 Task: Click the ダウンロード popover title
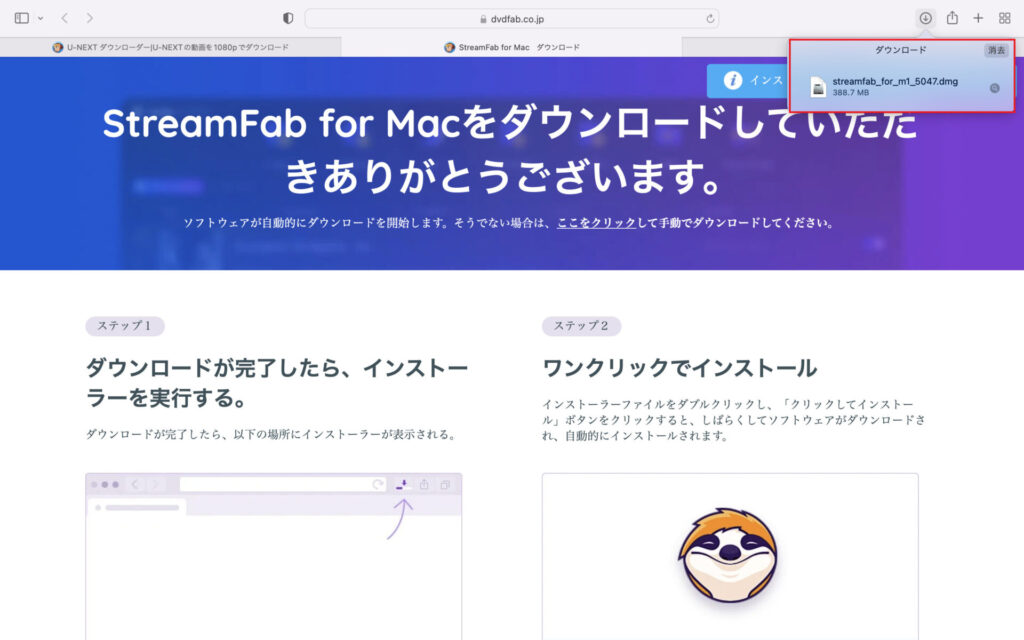(x=901, y=50)
